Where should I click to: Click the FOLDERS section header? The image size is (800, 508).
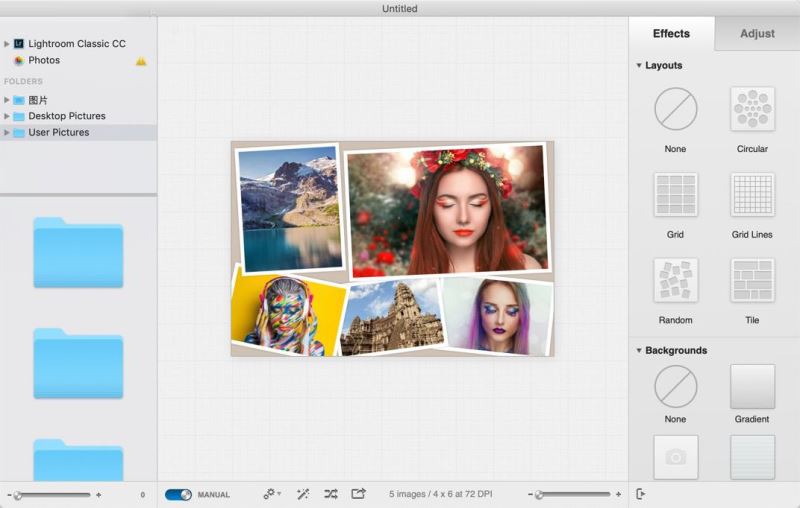tap(23, 82)
